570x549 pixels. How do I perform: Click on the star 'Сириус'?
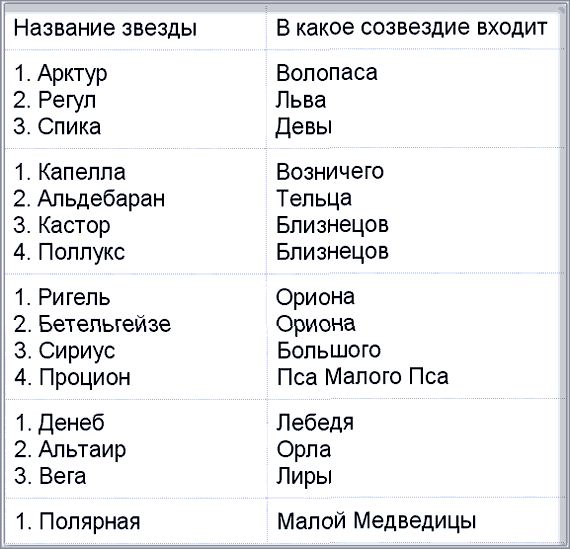point(77,351)
